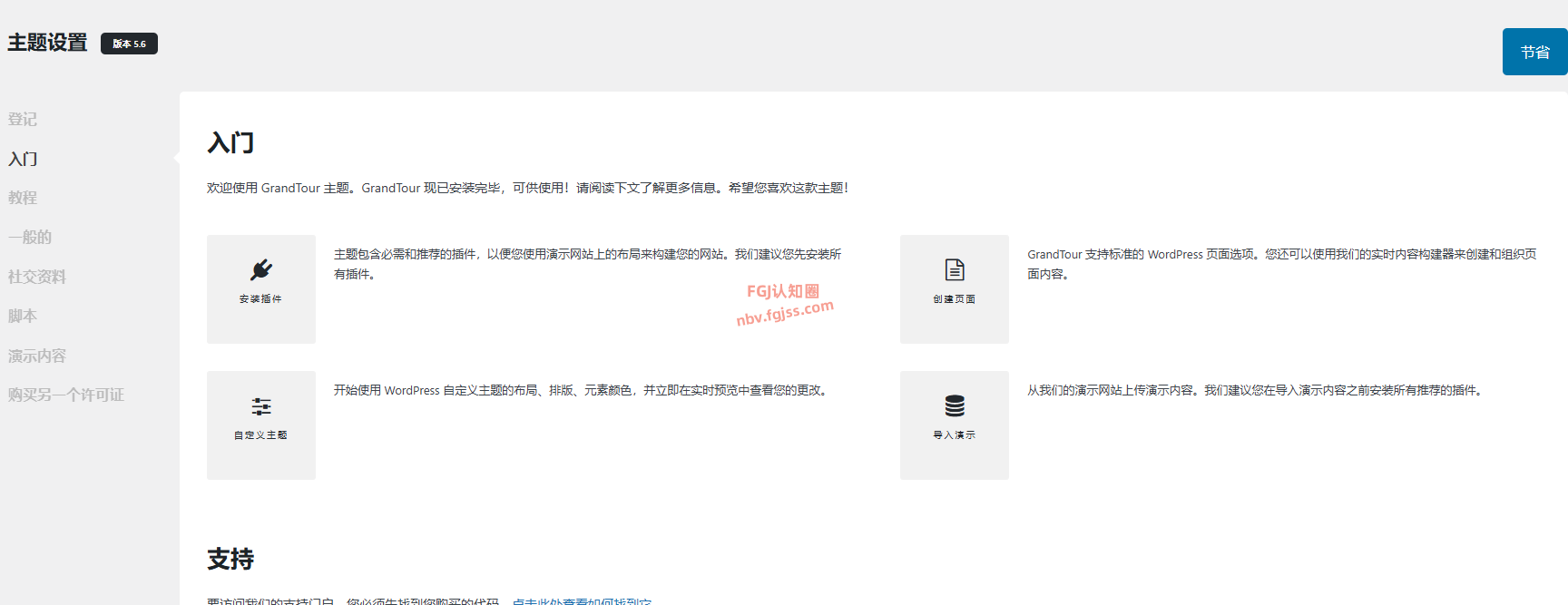Open the 演示内容 sidebar tab
This screenshot has height=605, width=1568.
[x=37, y=356]
